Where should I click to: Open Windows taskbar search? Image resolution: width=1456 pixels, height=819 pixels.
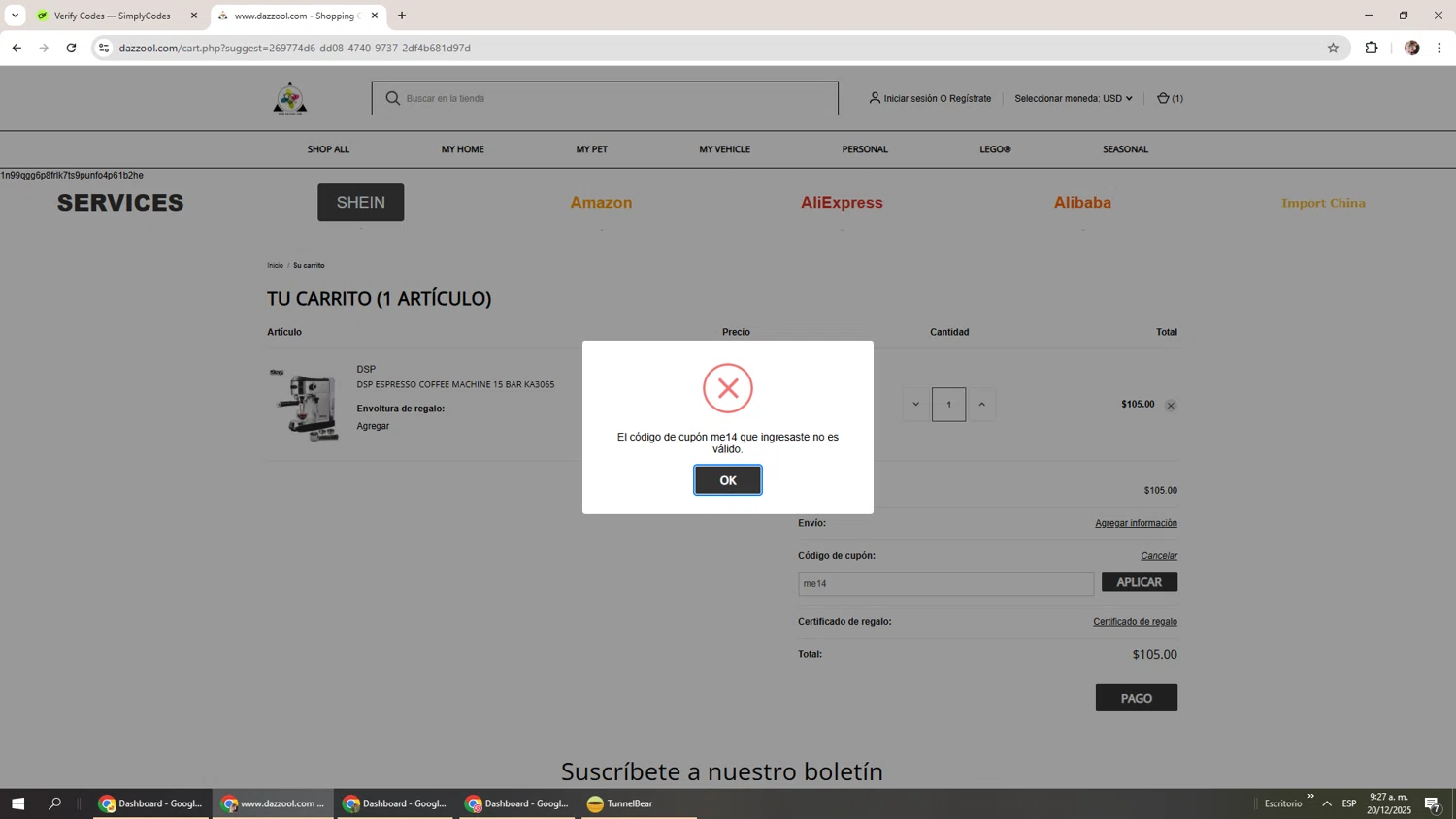click(54, 803)
